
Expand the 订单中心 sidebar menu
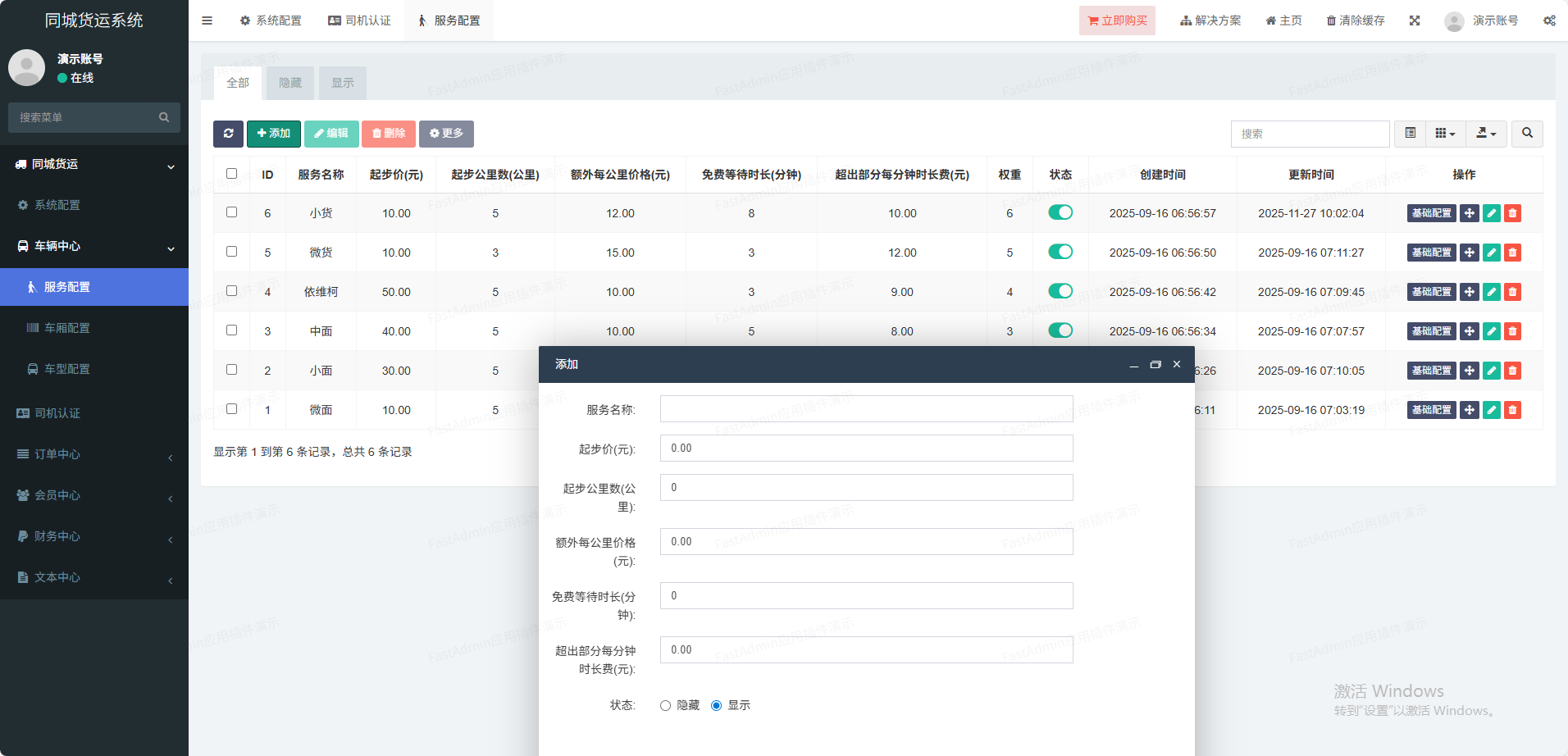click(94, 454)
